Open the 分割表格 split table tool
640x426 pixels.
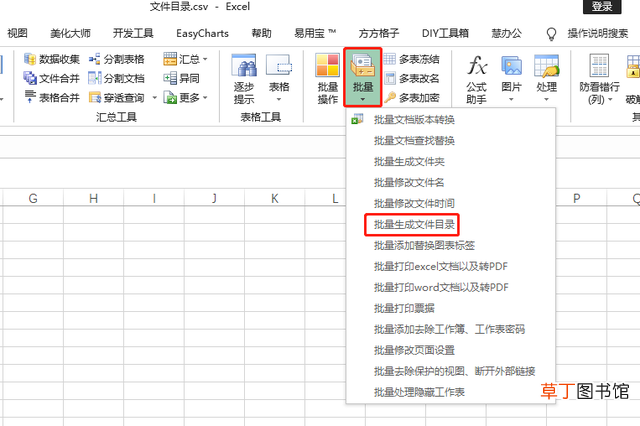click(x=117, y=59)
